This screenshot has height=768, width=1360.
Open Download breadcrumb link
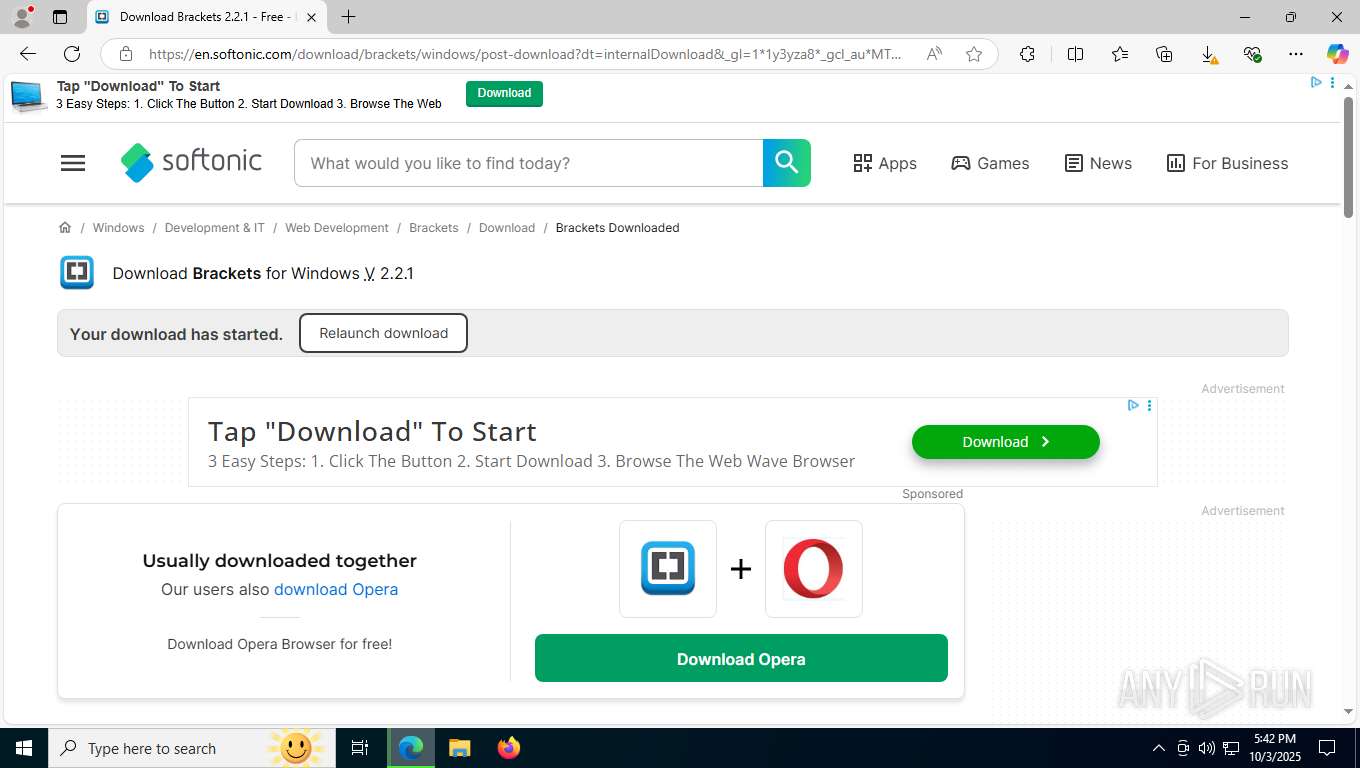click(507, 228)
